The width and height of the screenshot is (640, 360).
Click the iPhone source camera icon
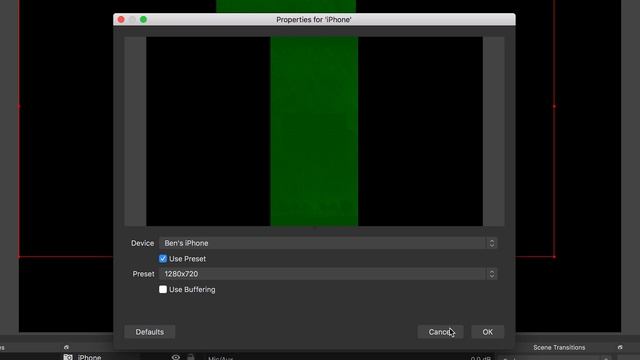pyautogui.click(x=68, y=357)
